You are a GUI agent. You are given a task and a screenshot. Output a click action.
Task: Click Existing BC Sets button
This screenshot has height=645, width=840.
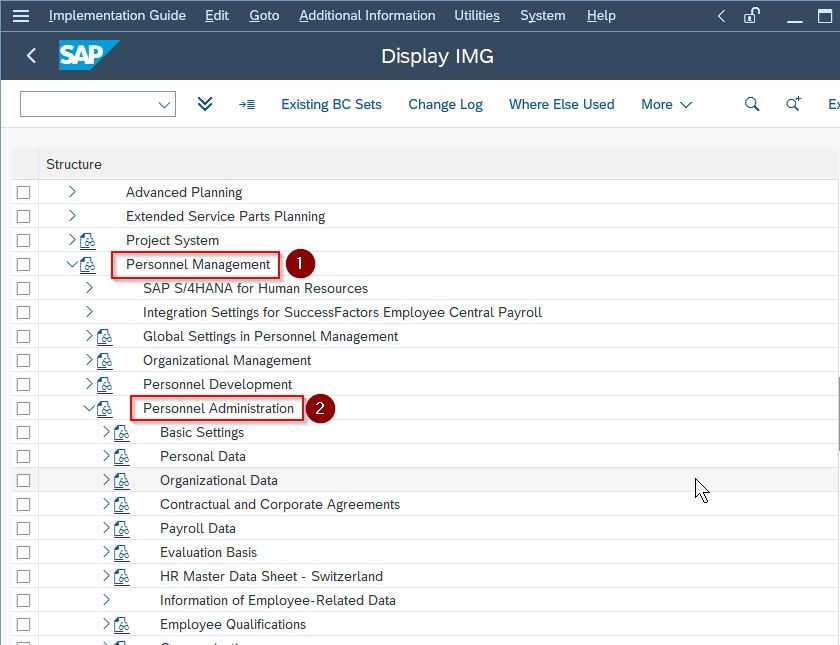(331, 104)
